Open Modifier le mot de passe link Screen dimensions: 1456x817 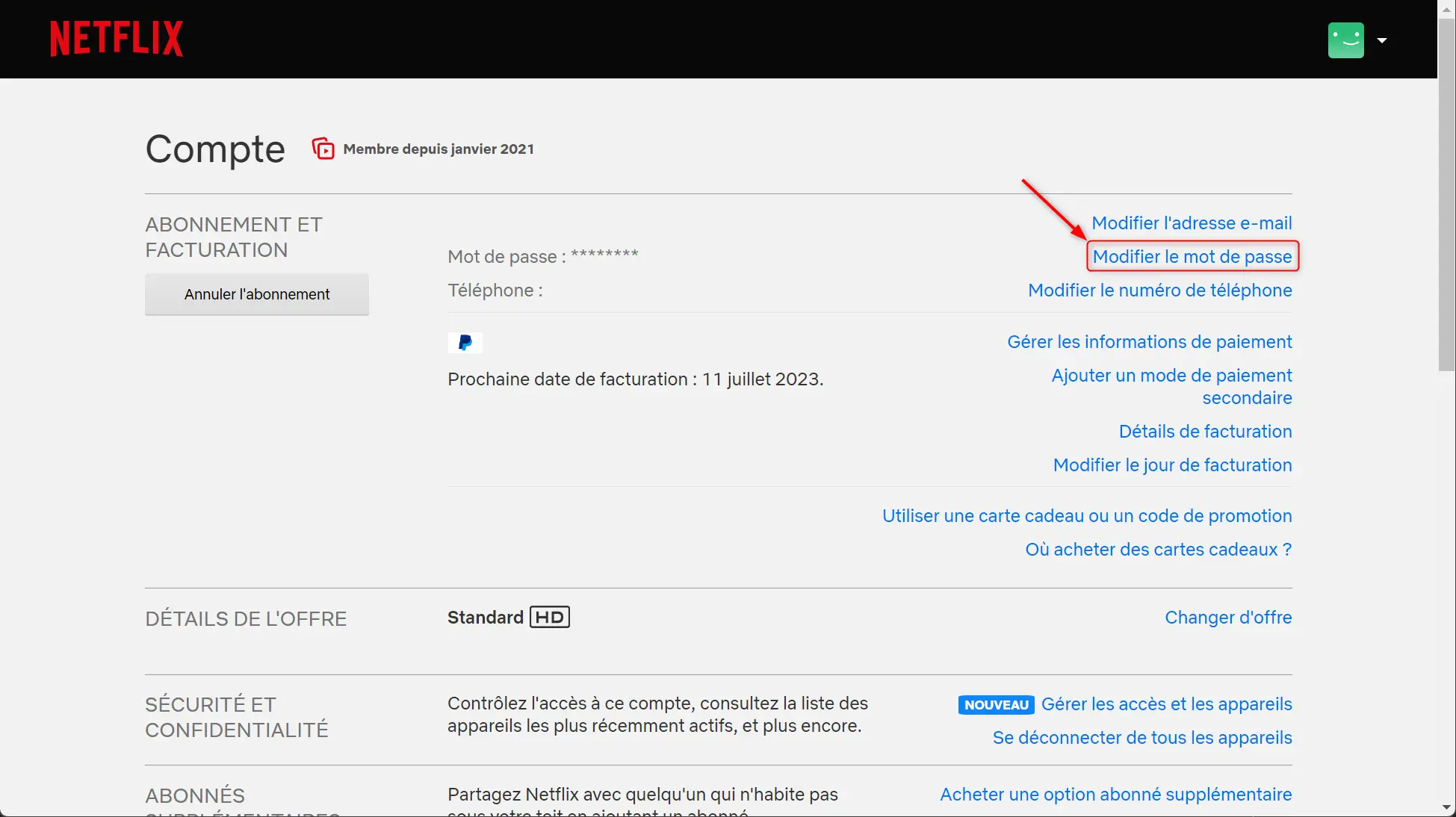[x=1192, y=257]
